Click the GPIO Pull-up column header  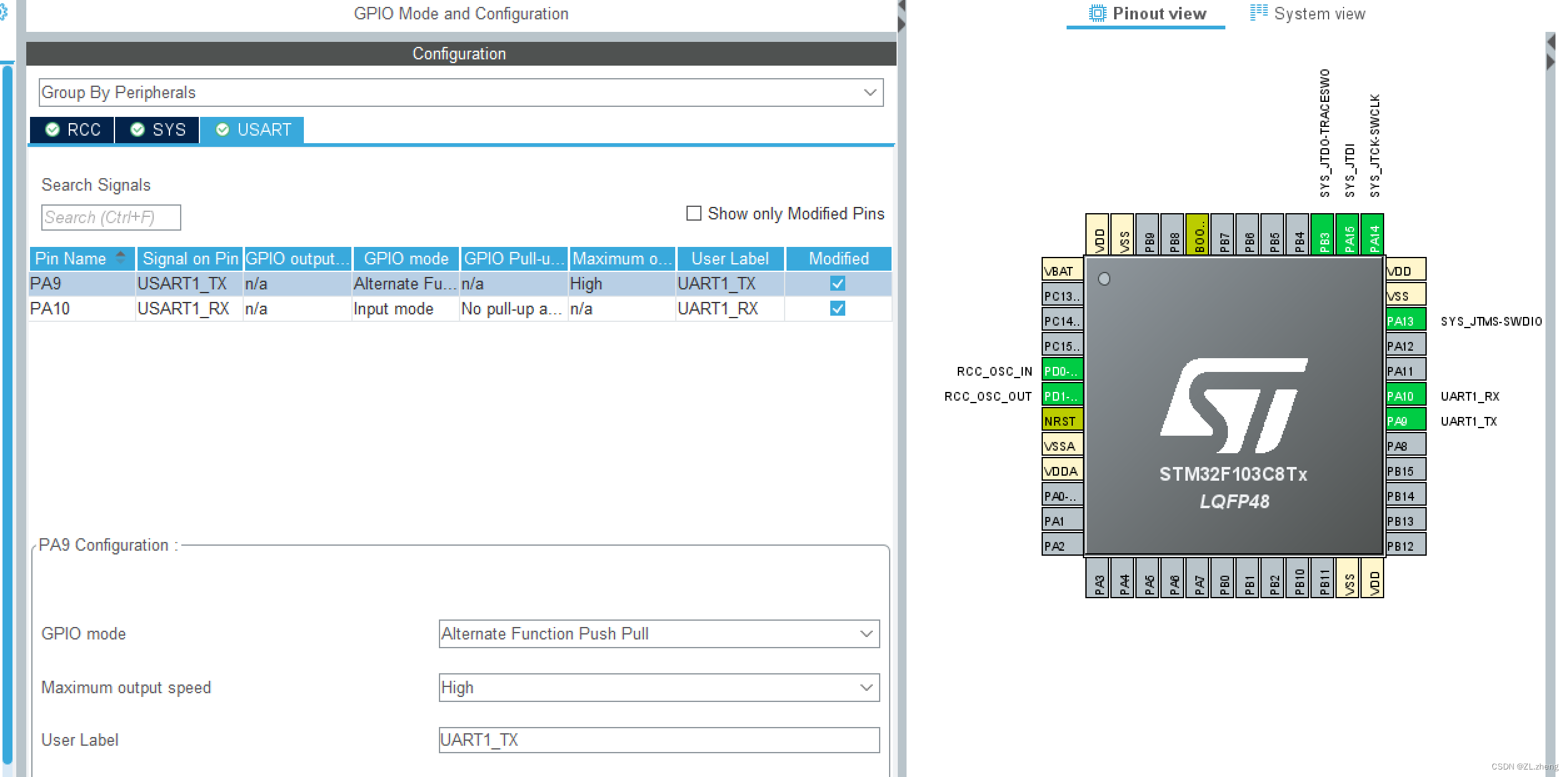point(514,259)
